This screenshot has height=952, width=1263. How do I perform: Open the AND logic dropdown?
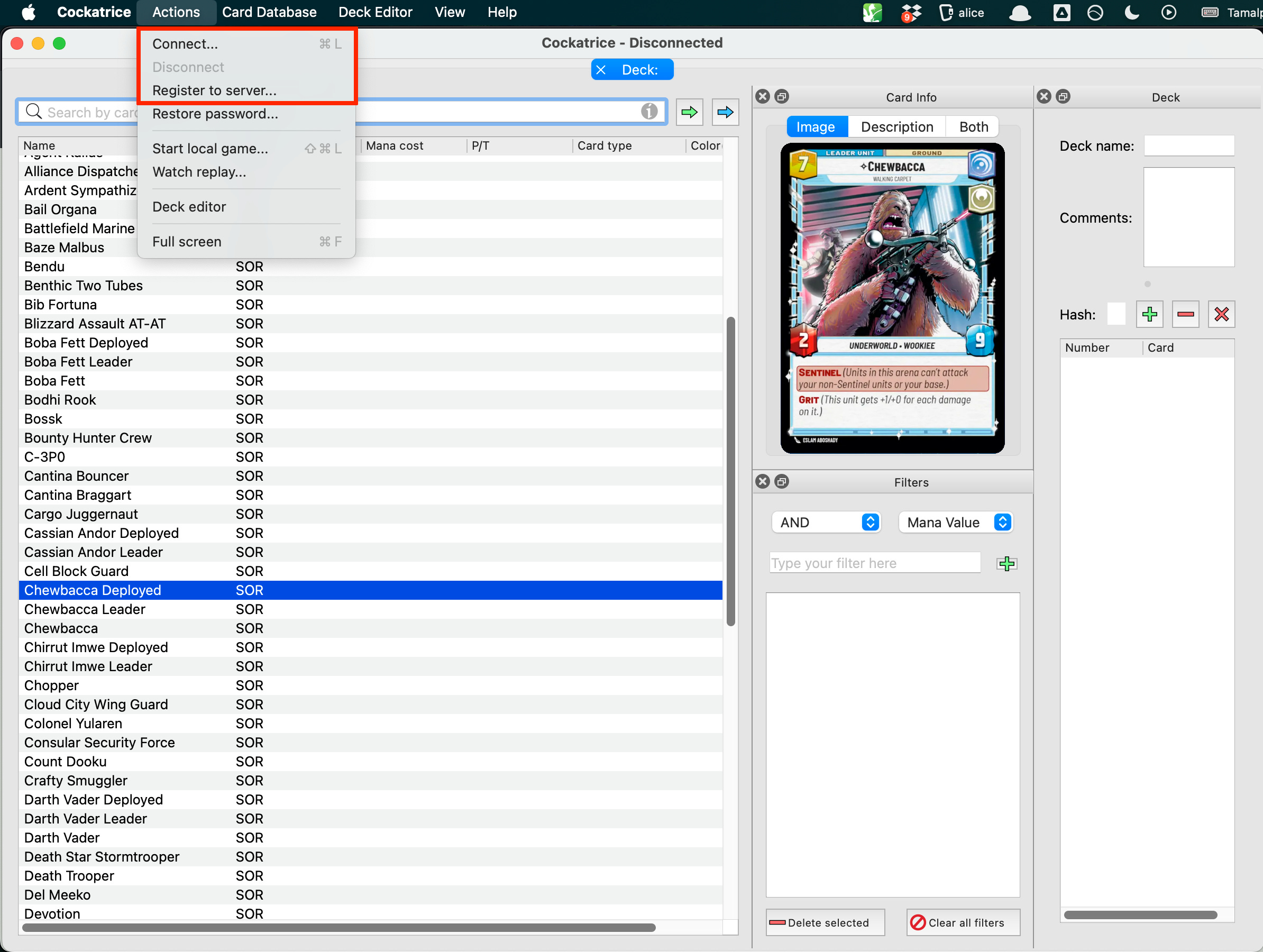click(826, 522)
